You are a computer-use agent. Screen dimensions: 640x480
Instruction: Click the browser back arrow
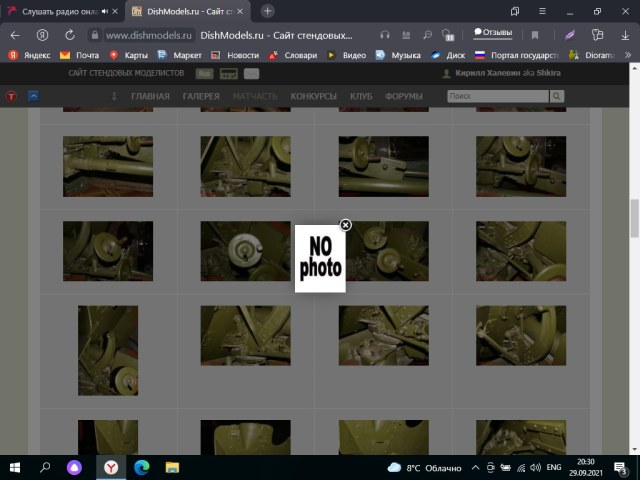(x=15, y=35)
